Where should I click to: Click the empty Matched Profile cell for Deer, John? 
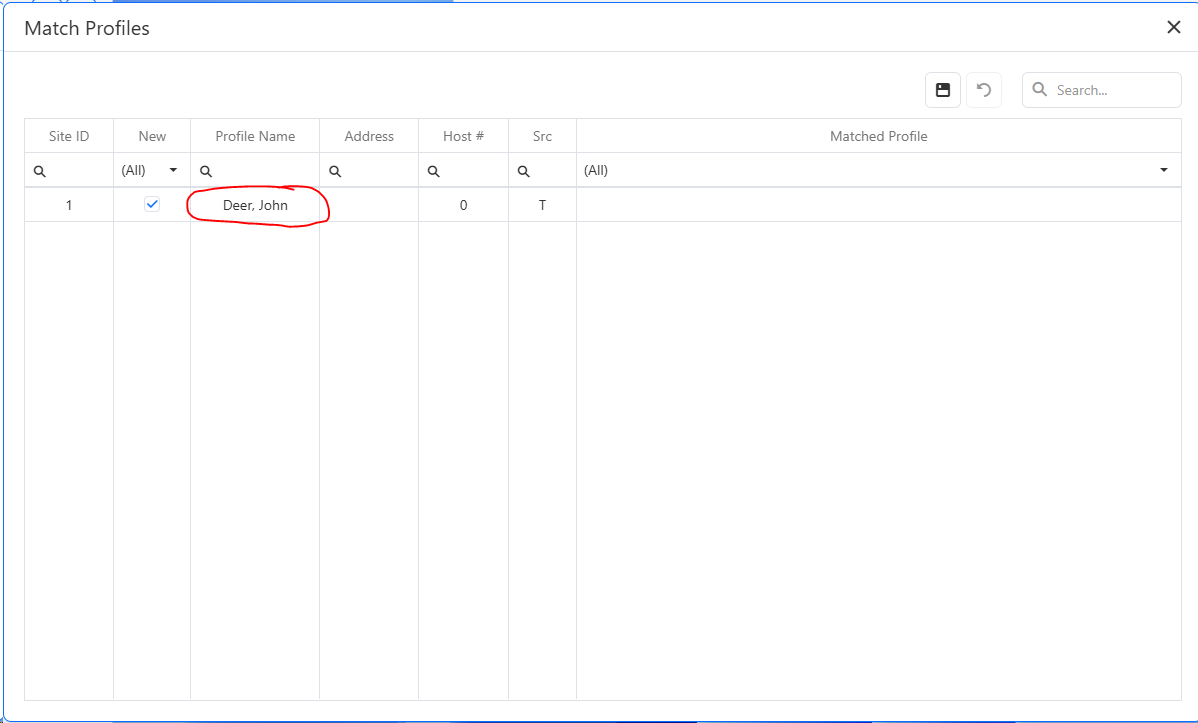click(x=879, y=205)
